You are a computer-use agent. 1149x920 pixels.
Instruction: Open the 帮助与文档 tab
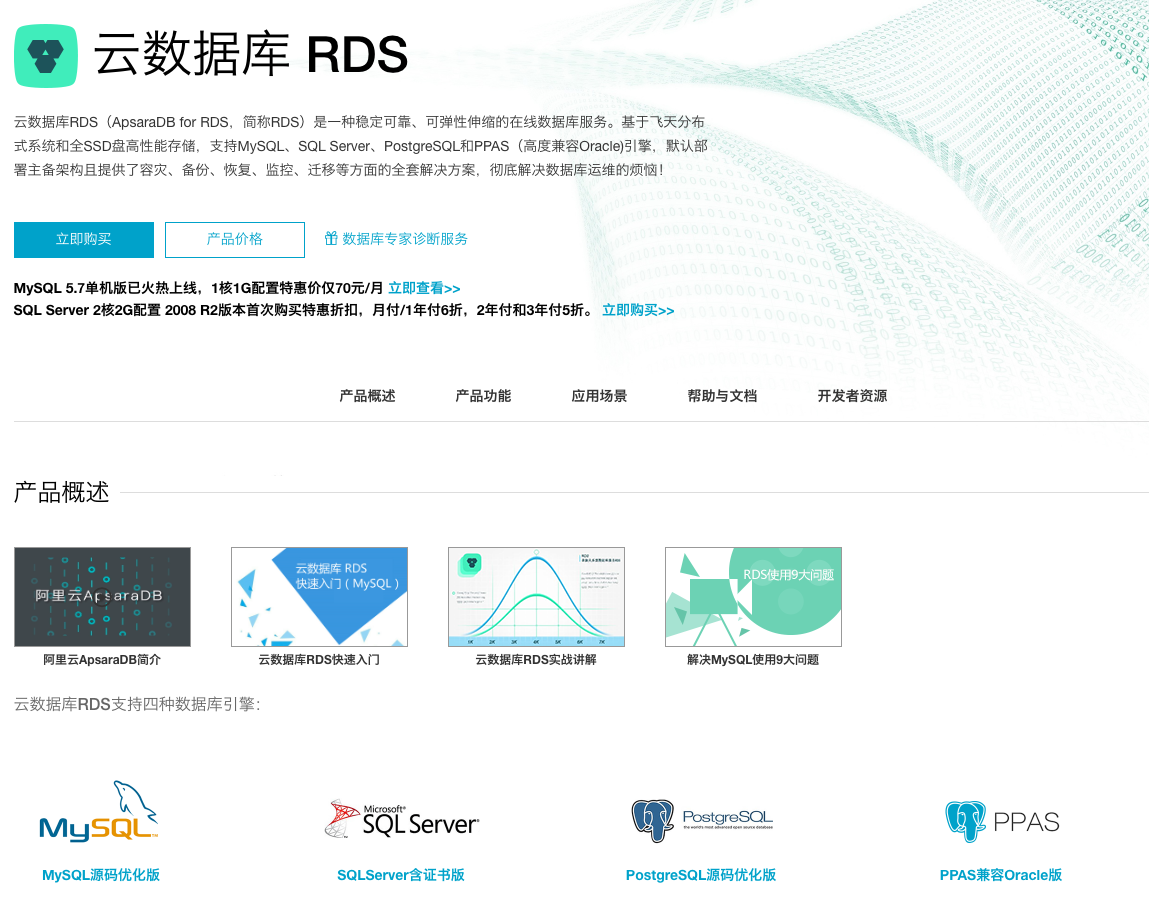click(x=722, y=395)
